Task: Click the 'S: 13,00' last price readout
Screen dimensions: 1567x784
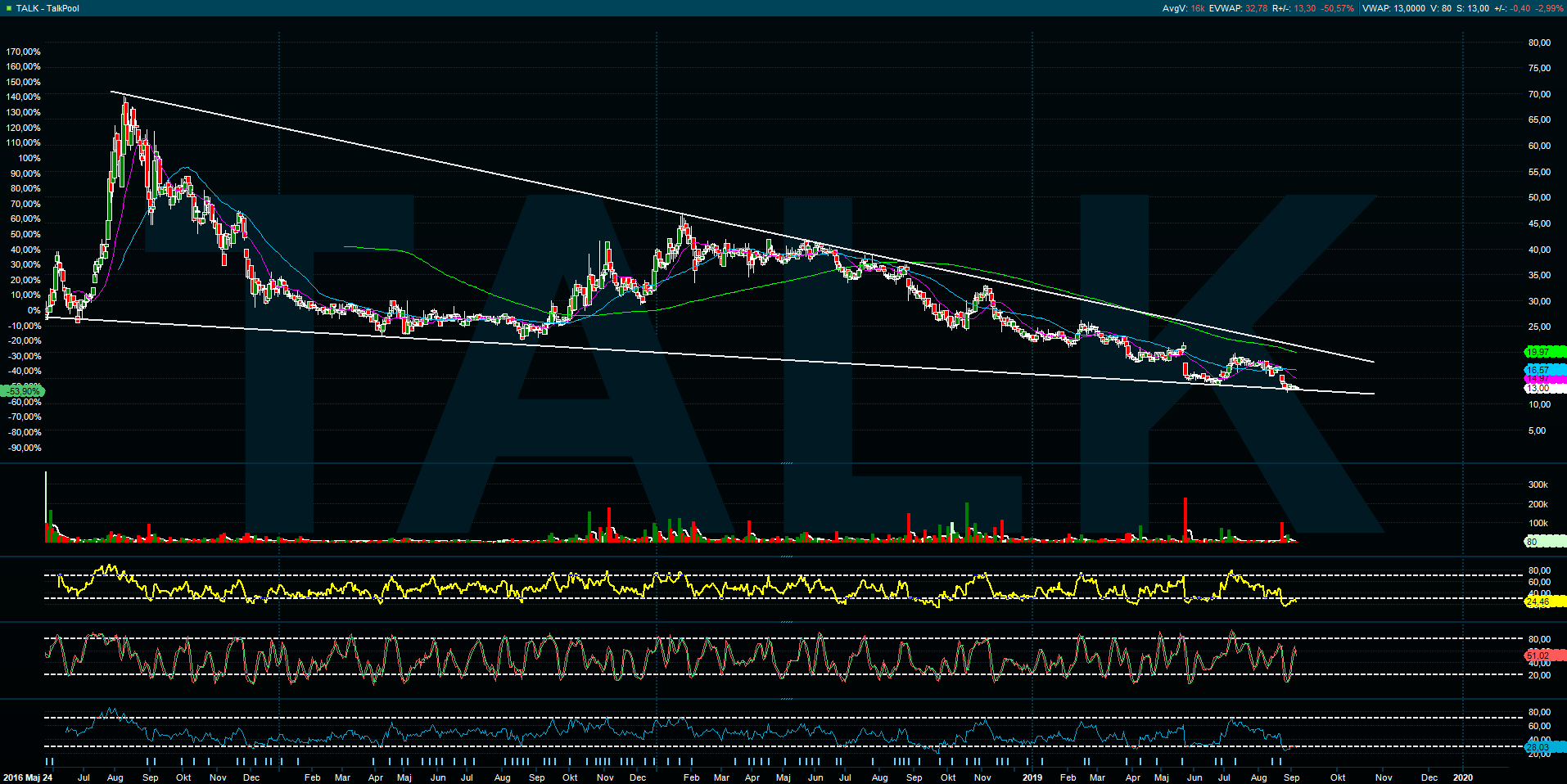Action: pos(1473,8)
